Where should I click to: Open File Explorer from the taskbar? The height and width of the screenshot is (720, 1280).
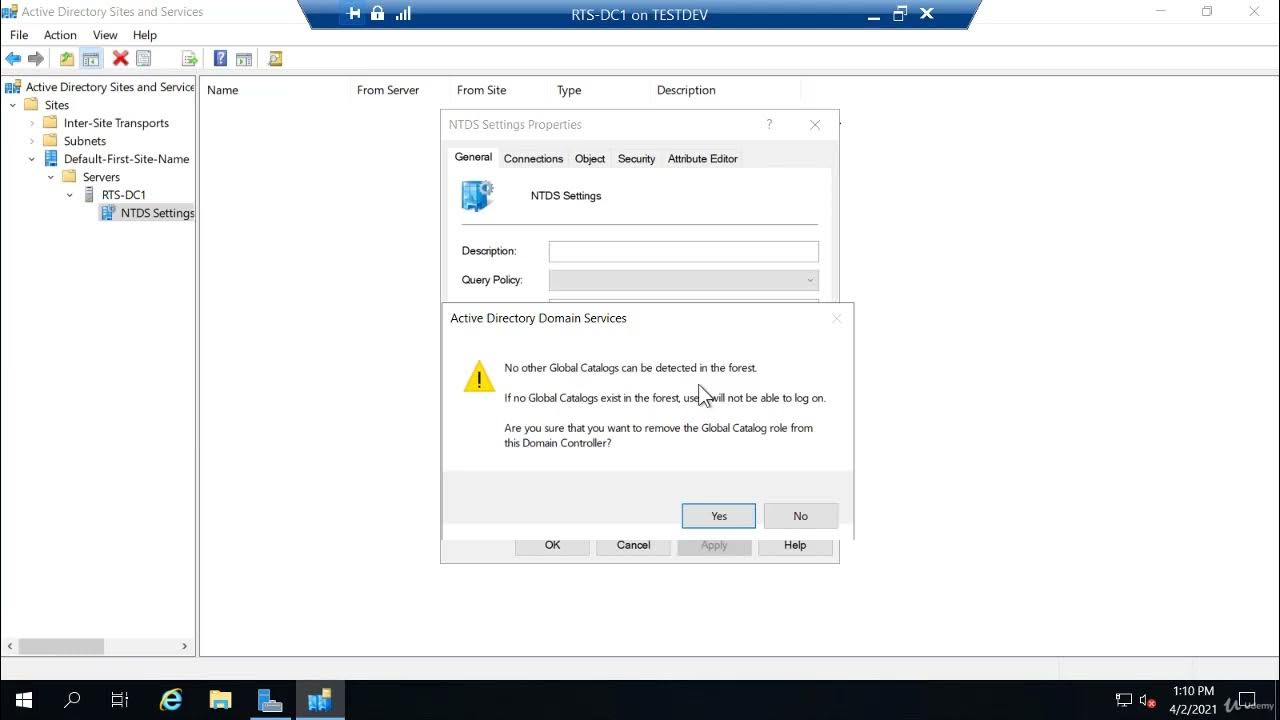coord(221,700)
